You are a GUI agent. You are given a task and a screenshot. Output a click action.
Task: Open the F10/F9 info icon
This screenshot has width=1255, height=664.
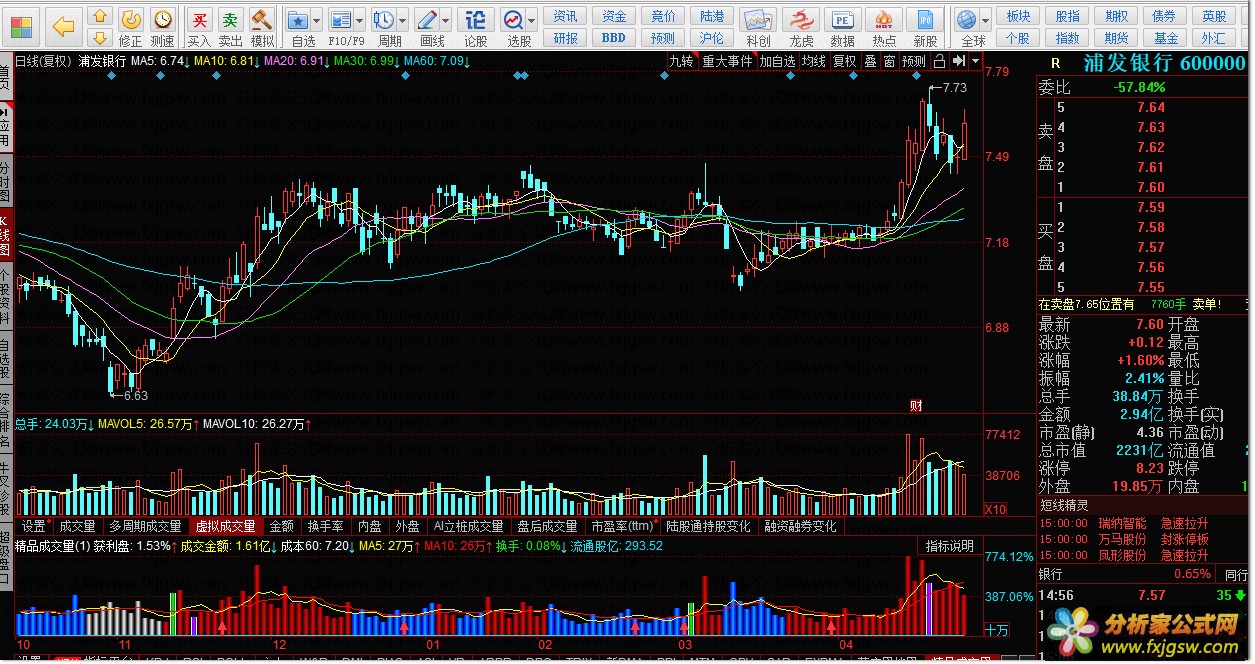click(341, 19)
